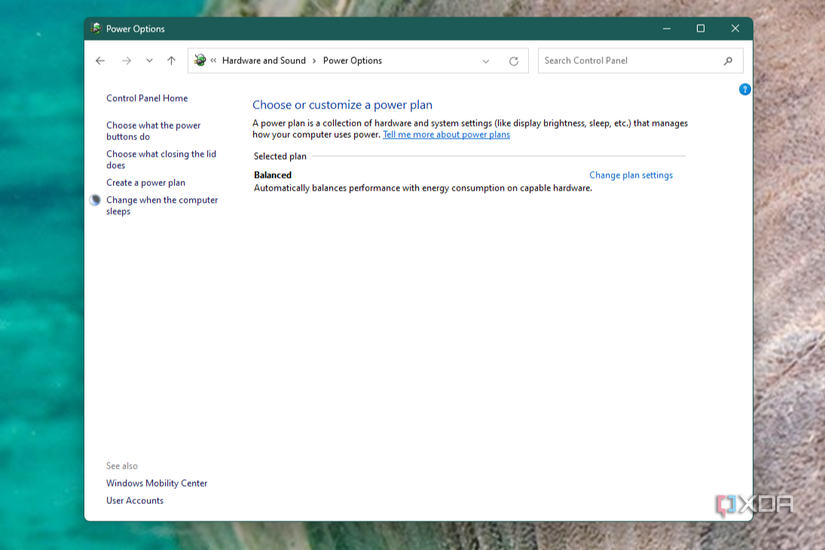The width and height of the screenshot is (825, 550).
Task: Open Tell me more about power plans
Action: [446, 135]
